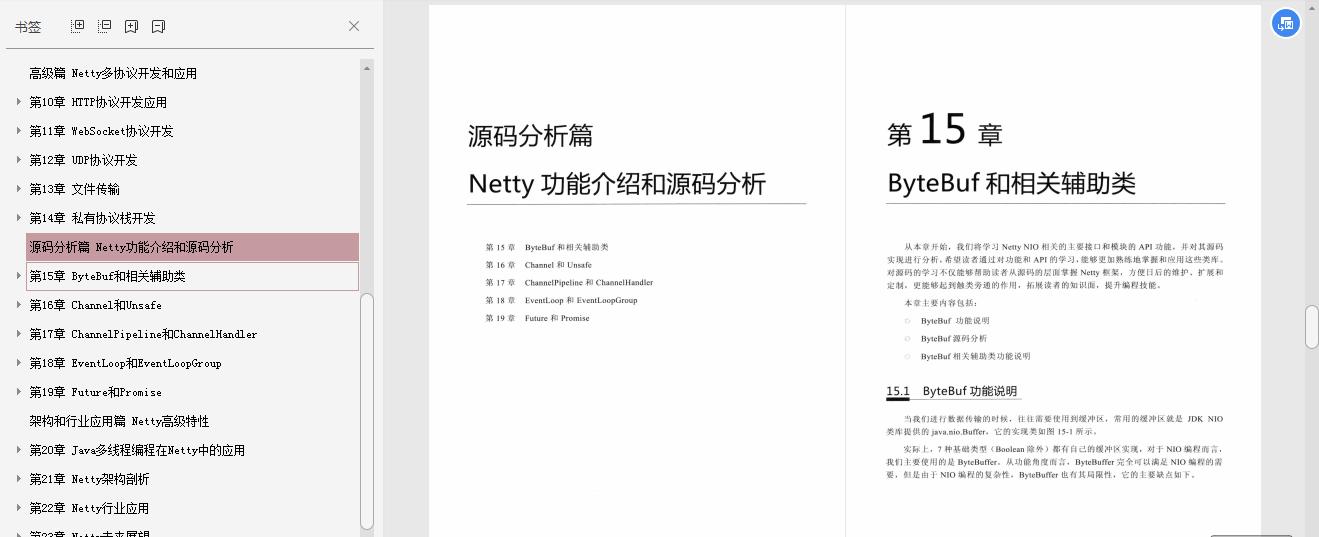The width and height of the screenshot is (1319, 537).
Task: Expand the 第16章 Channel和Unsafe bookmark arrow
Action: coord(19,305)
